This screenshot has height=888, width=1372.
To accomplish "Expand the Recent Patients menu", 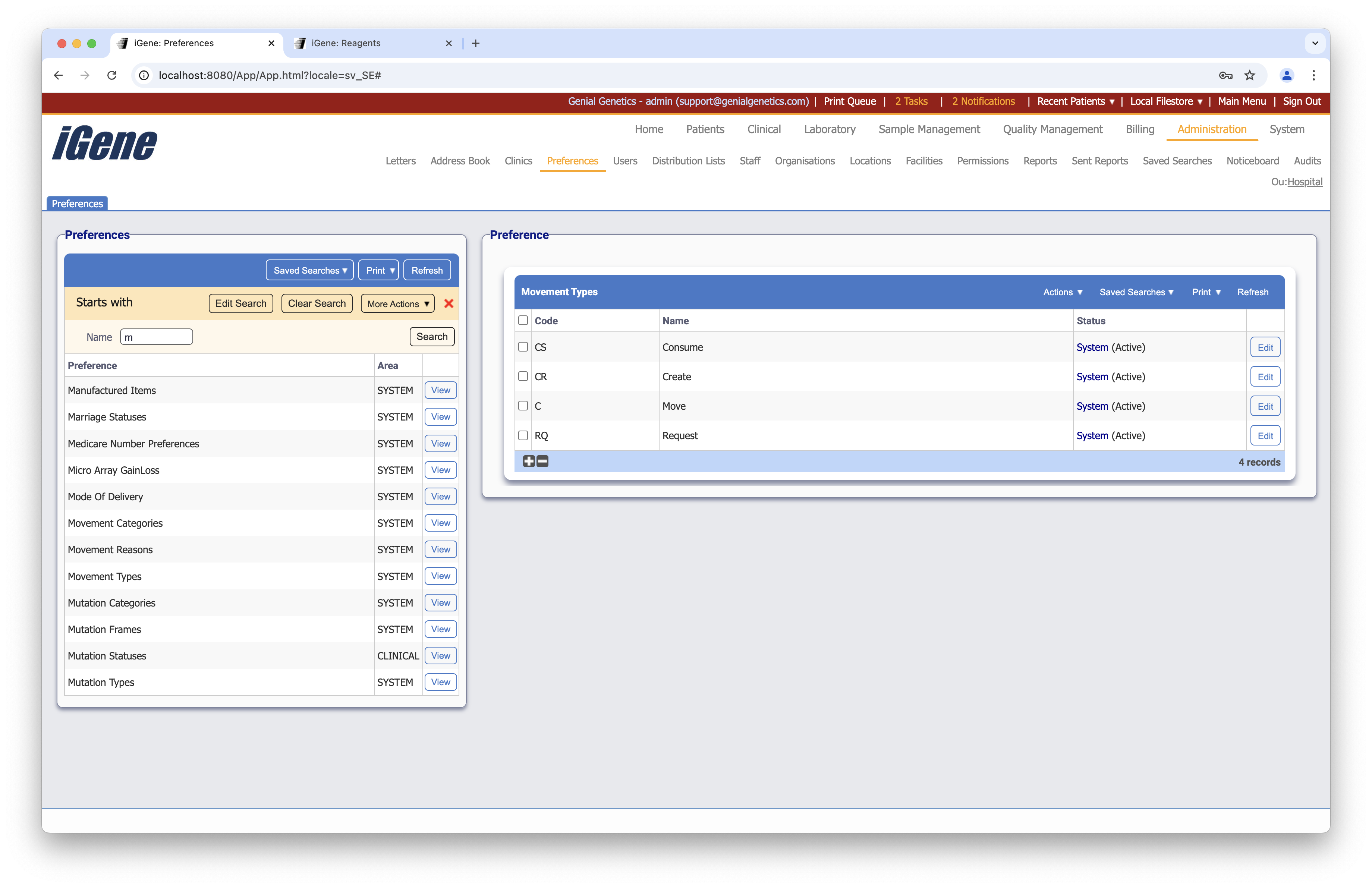I will [1075, 101].
